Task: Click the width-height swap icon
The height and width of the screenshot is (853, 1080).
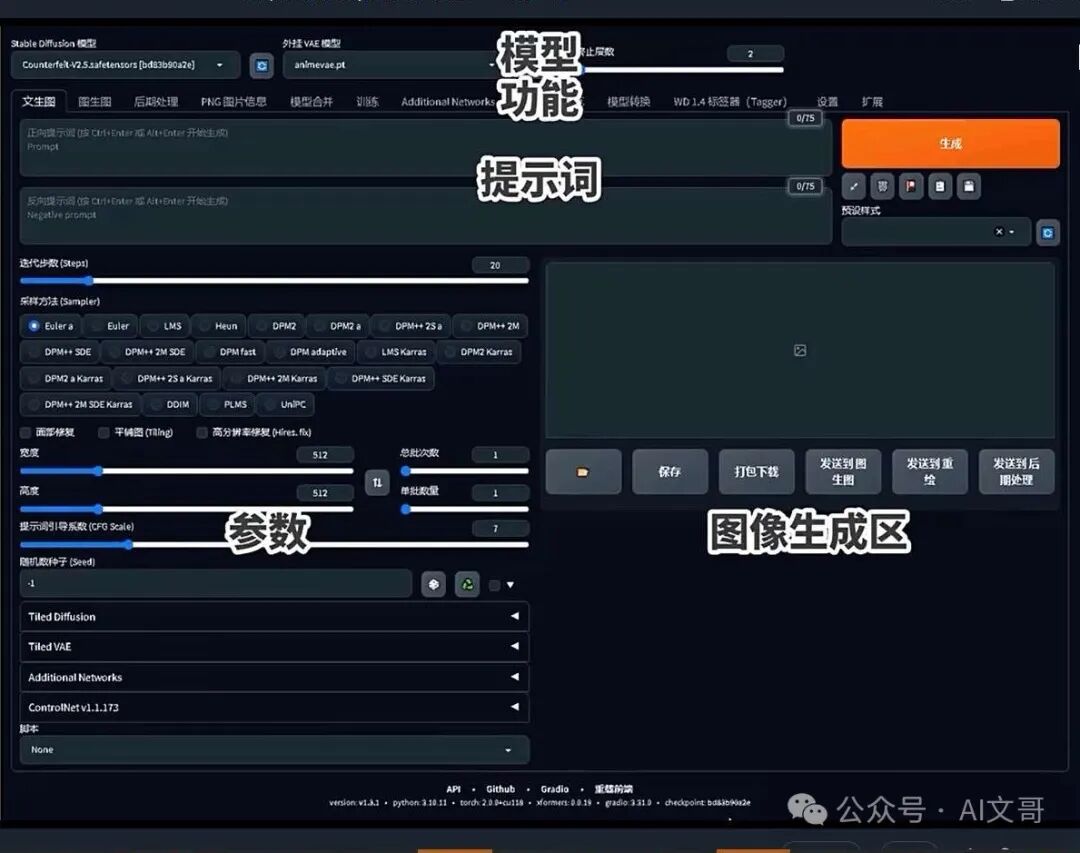Action: (x=378, y=482)
